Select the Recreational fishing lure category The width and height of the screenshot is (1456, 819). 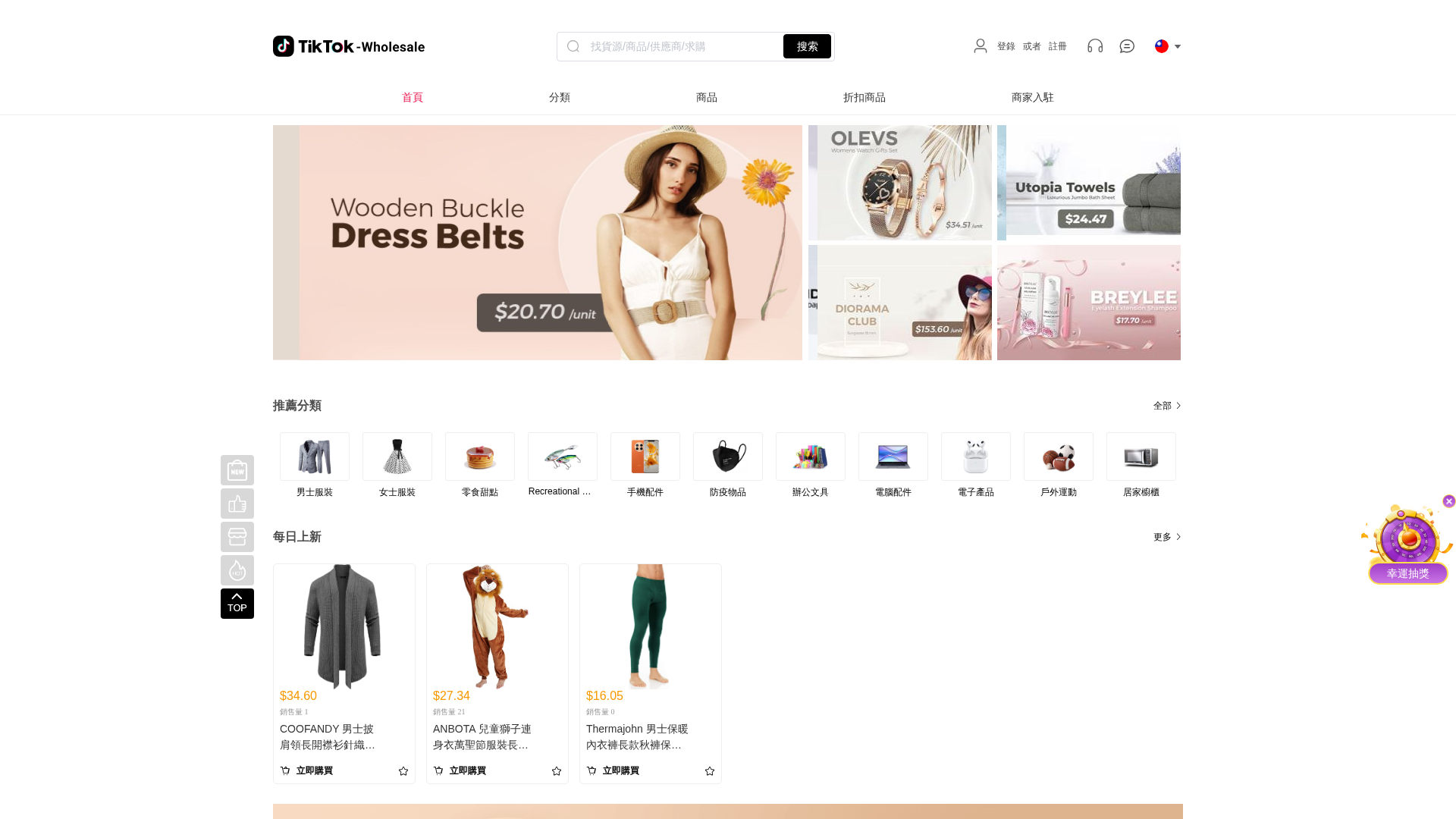click(x=563, y=457)
